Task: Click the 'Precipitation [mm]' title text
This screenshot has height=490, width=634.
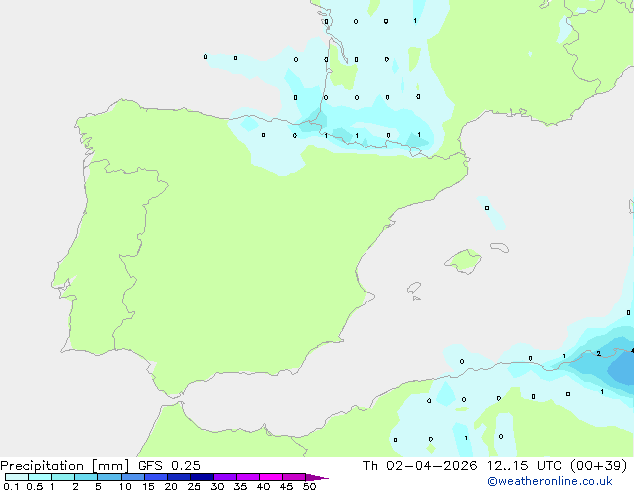Action: (64, 466)
